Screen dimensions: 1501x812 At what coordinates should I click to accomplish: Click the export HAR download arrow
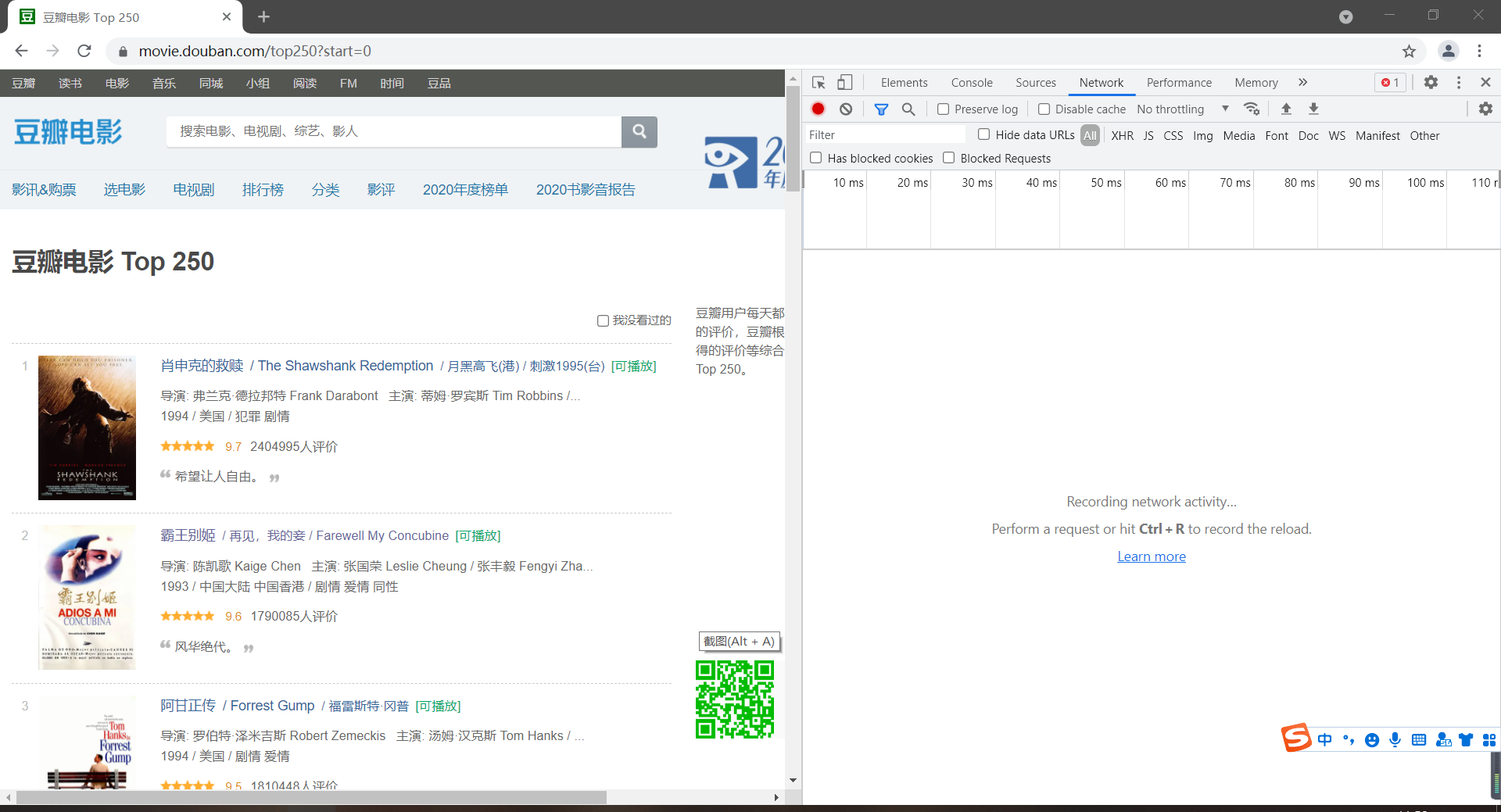coord(1314,109)
